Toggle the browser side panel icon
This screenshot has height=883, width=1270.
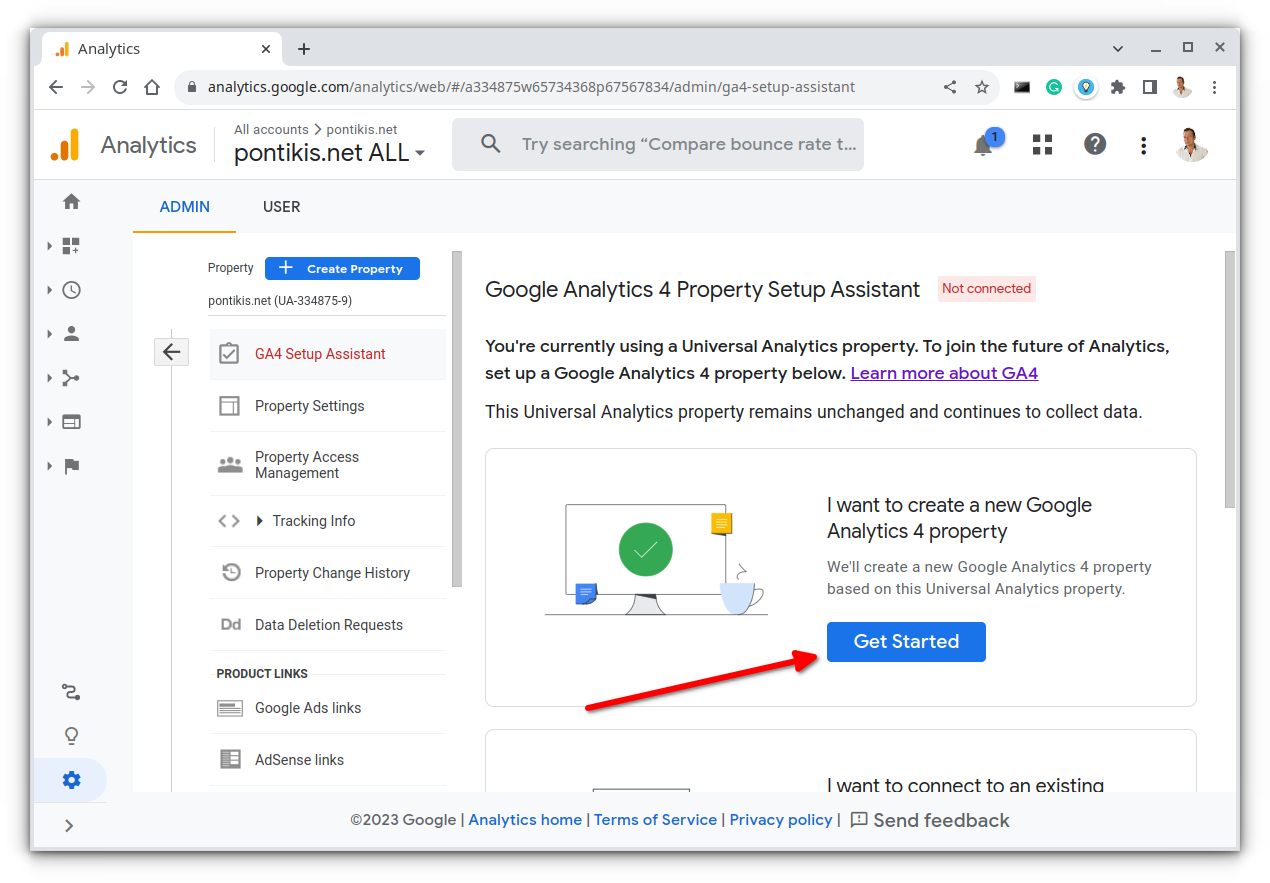click(x=1150, y=87)
